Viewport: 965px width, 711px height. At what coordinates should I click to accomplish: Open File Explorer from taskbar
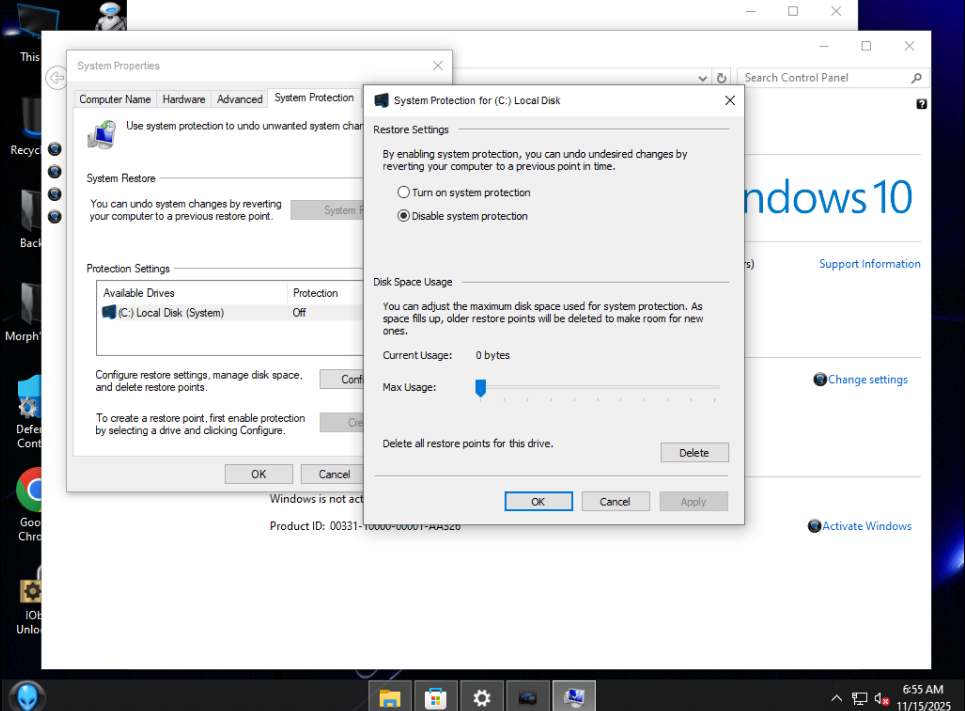tap(390, 697)
